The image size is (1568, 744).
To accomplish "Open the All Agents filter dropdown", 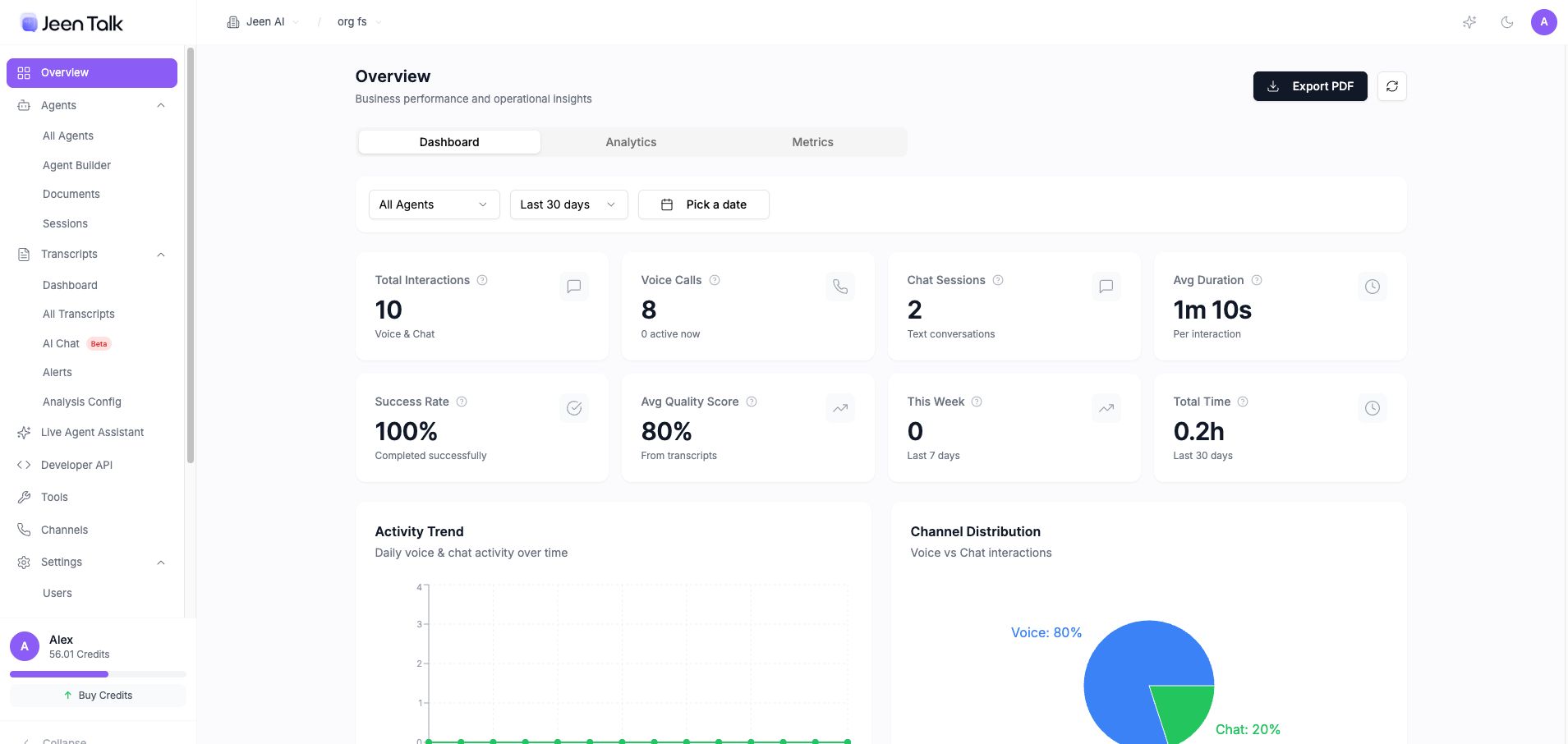I will coord(434,204).
